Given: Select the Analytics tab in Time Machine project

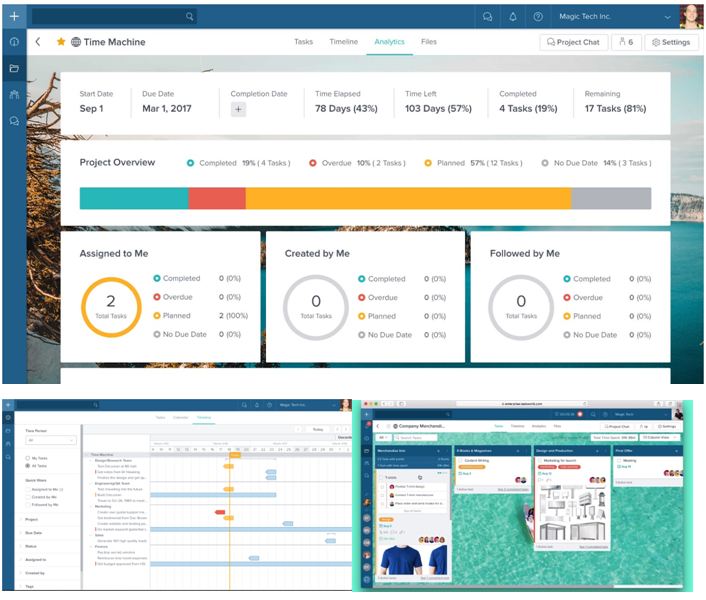Looking at the screenshot, I should click(x=389, y=42).
